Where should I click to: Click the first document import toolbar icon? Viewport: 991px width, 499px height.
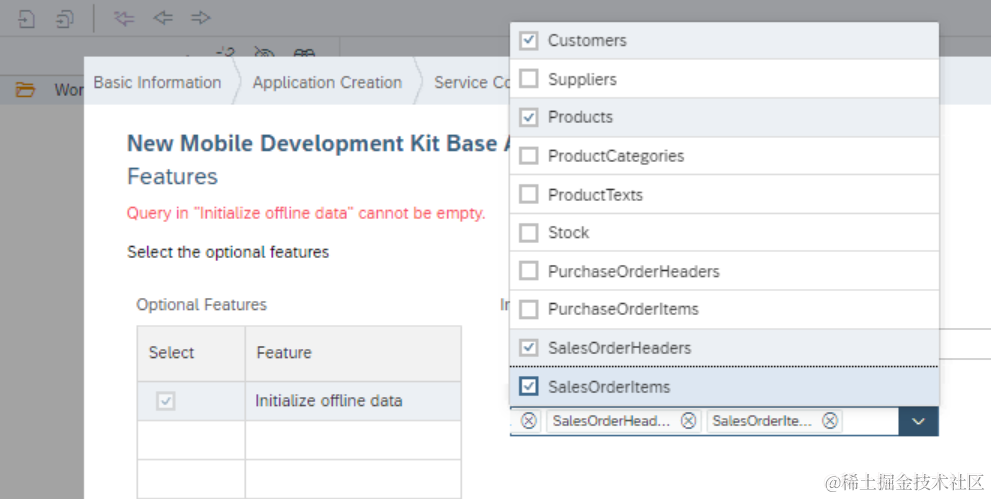pyautogui.click(x=27, y=18)
